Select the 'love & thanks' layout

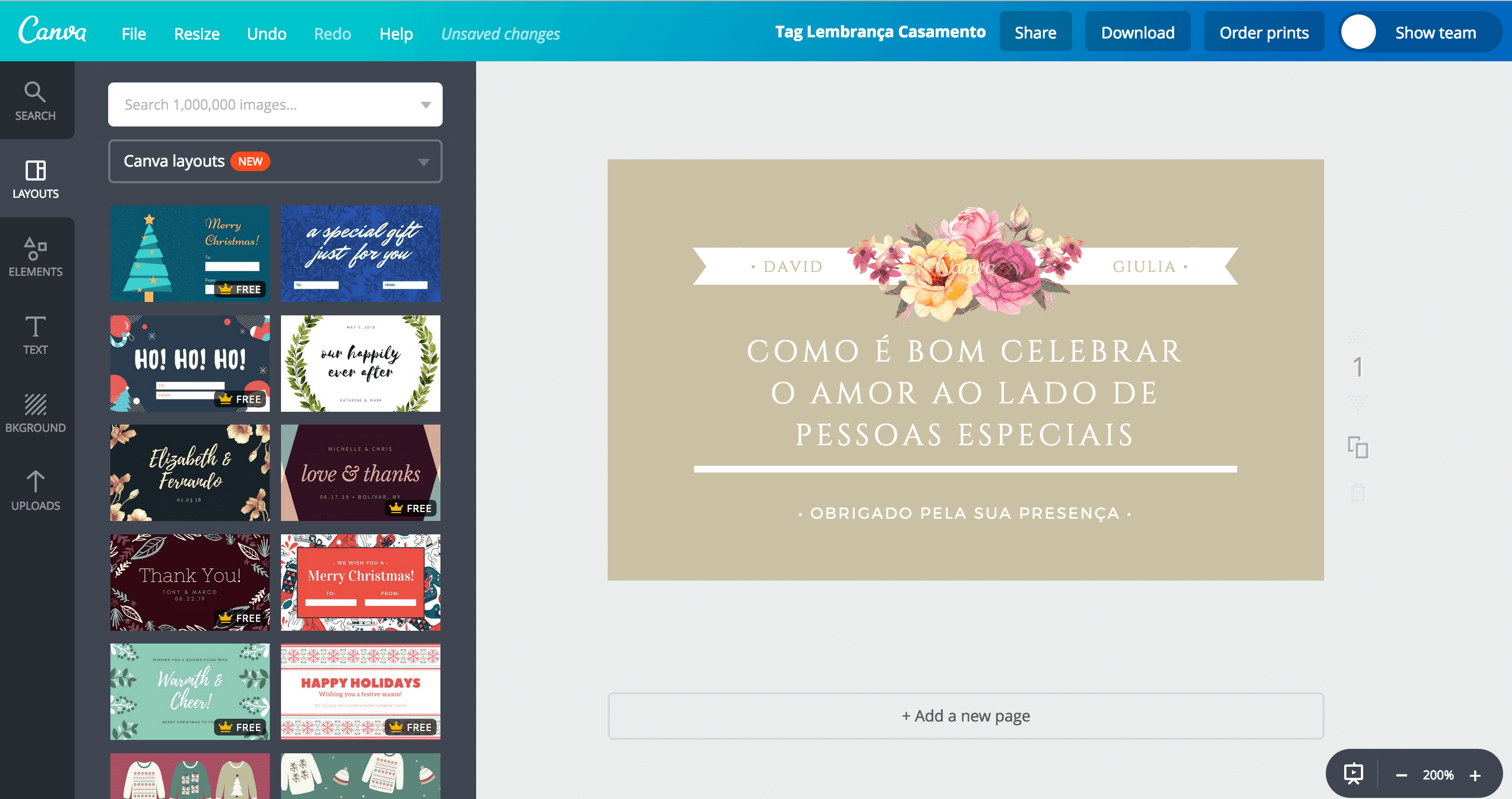click(360, 473)
